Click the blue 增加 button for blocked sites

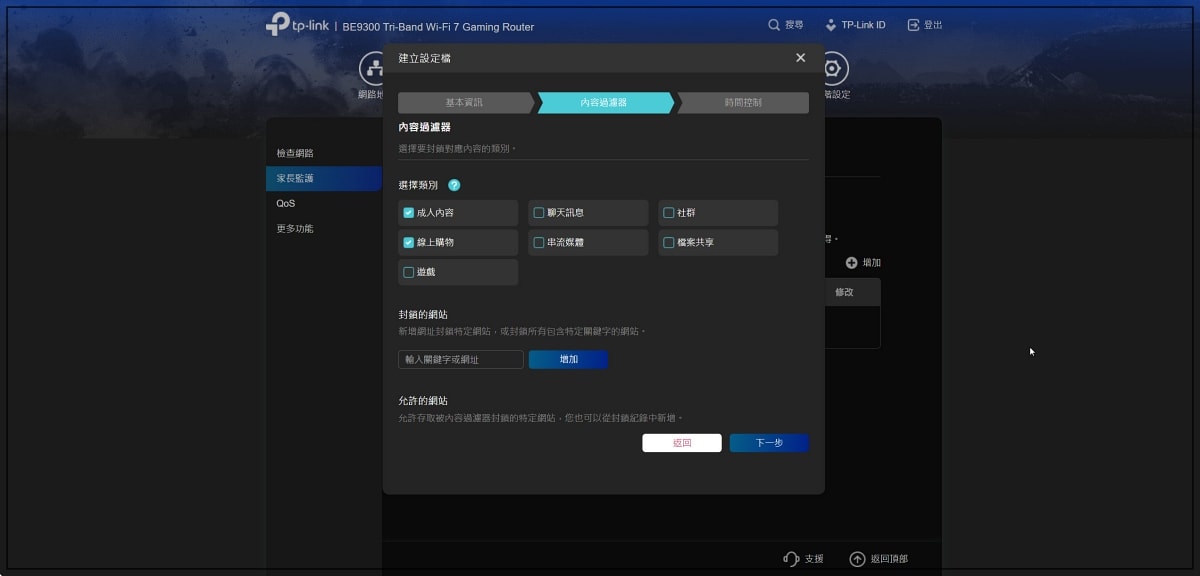click(x=568, y=359)
